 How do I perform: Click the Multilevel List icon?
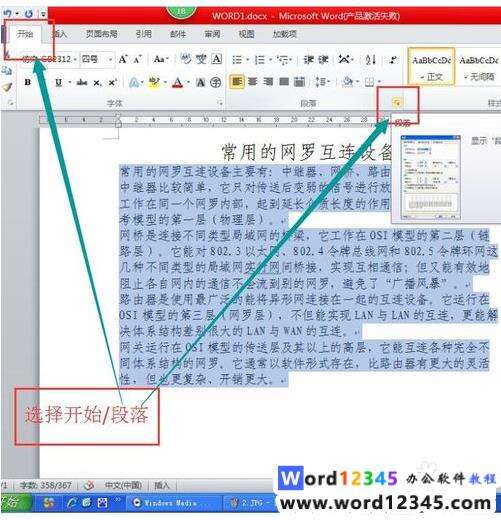[283, 60]
